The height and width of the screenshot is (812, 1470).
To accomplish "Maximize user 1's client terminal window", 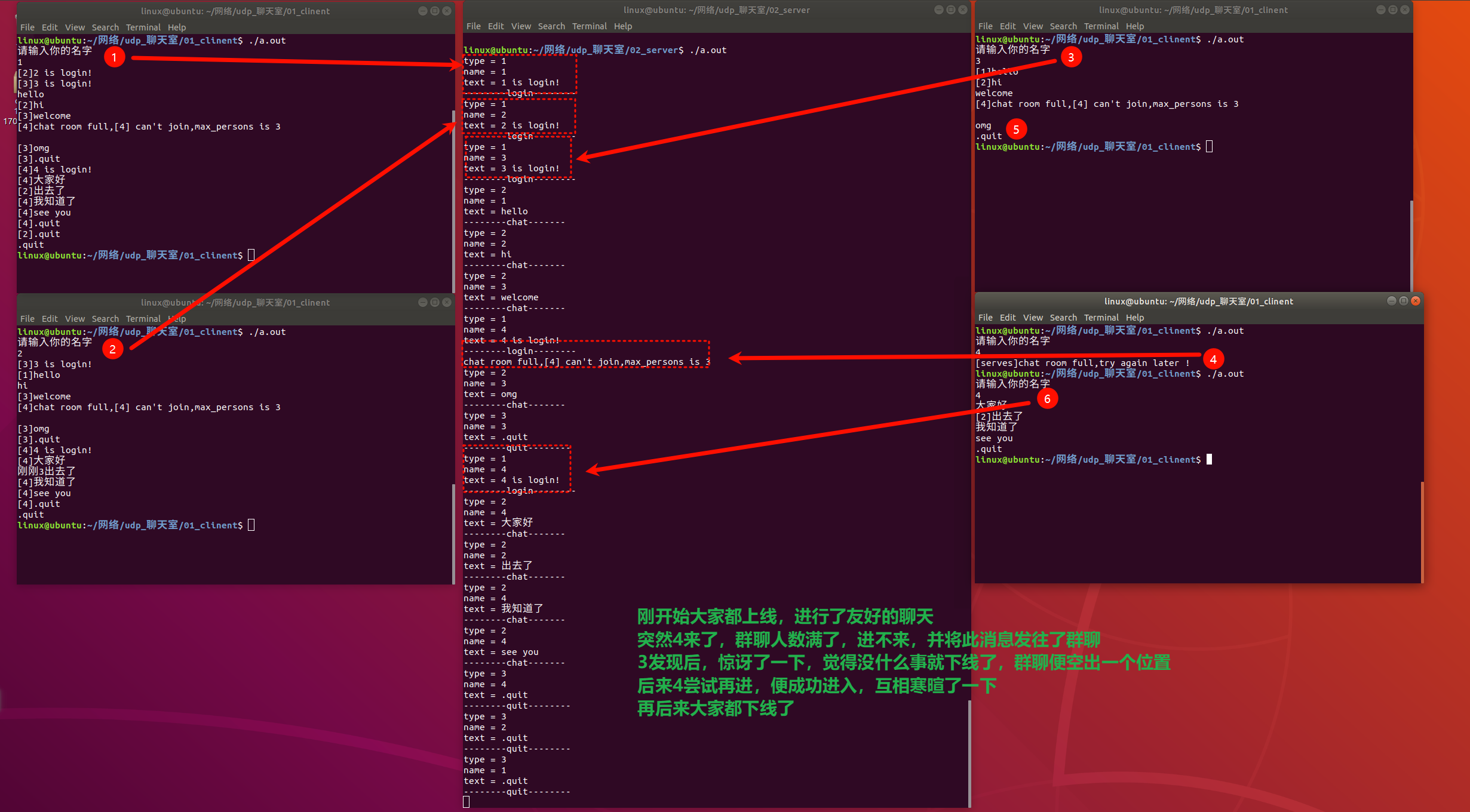I will pos(434,11).
